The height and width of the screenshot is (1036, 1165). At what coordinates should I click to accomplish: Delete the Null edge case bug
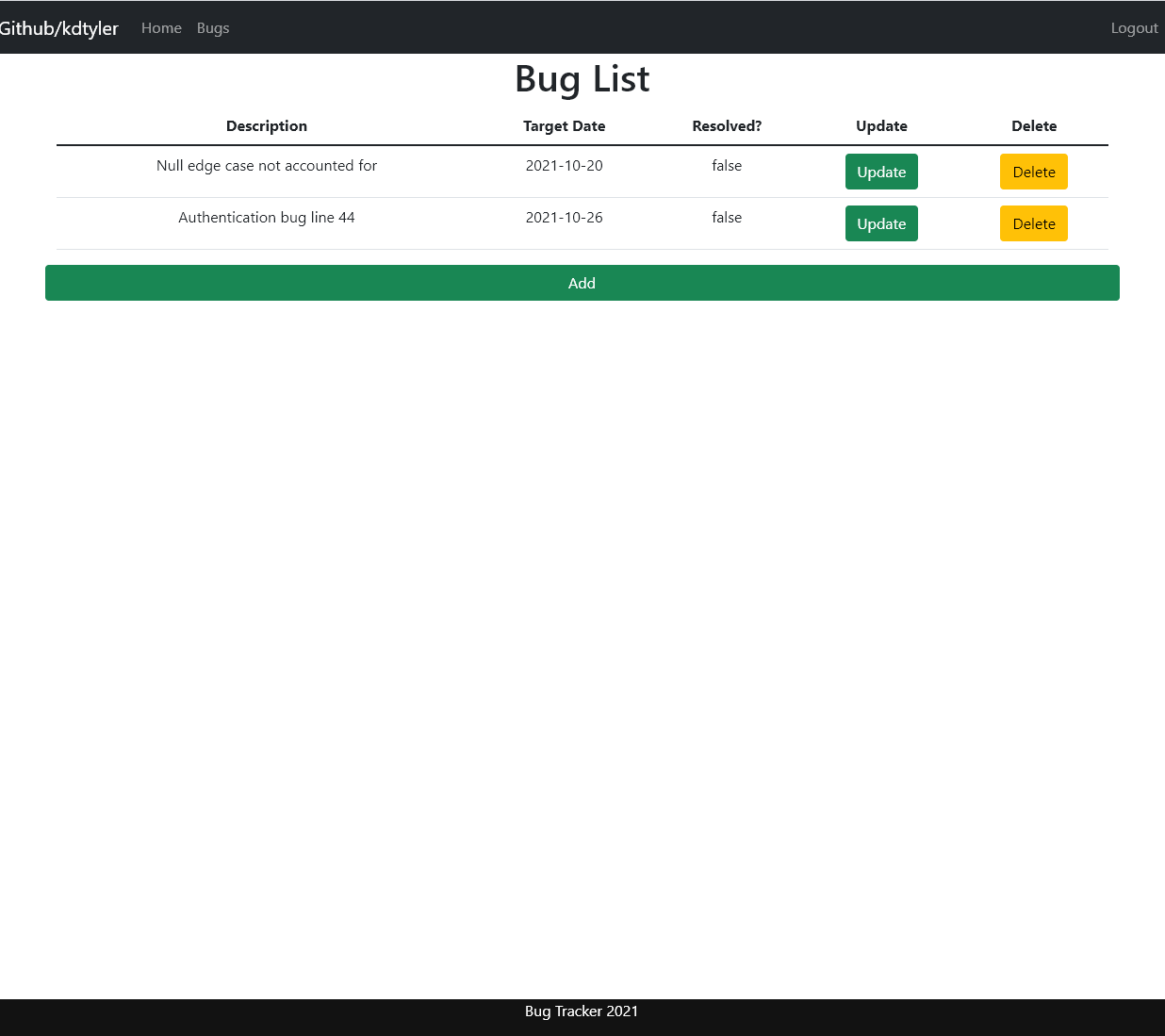coord(1034,172)
